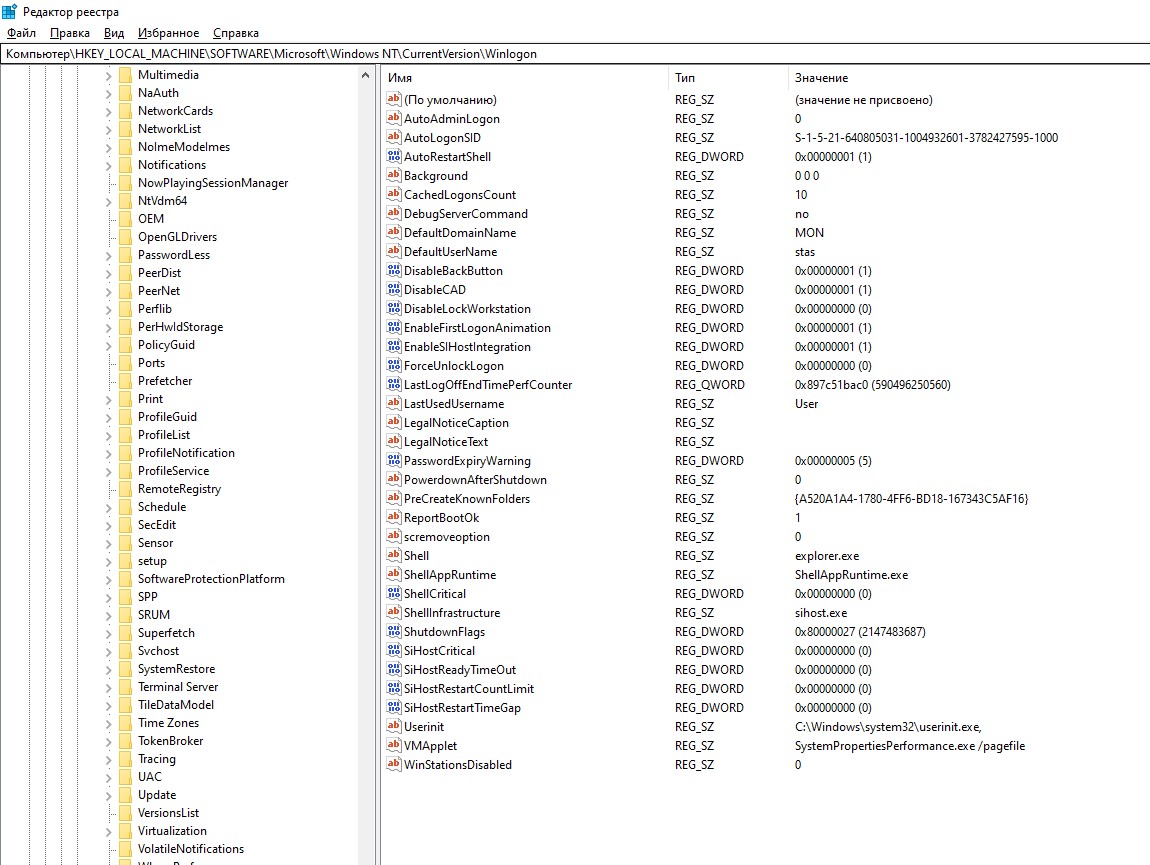The width and height of the screenshot is (1150, 865).
Task: Click the Multimedia folder icon
Action: coord(125,75)
